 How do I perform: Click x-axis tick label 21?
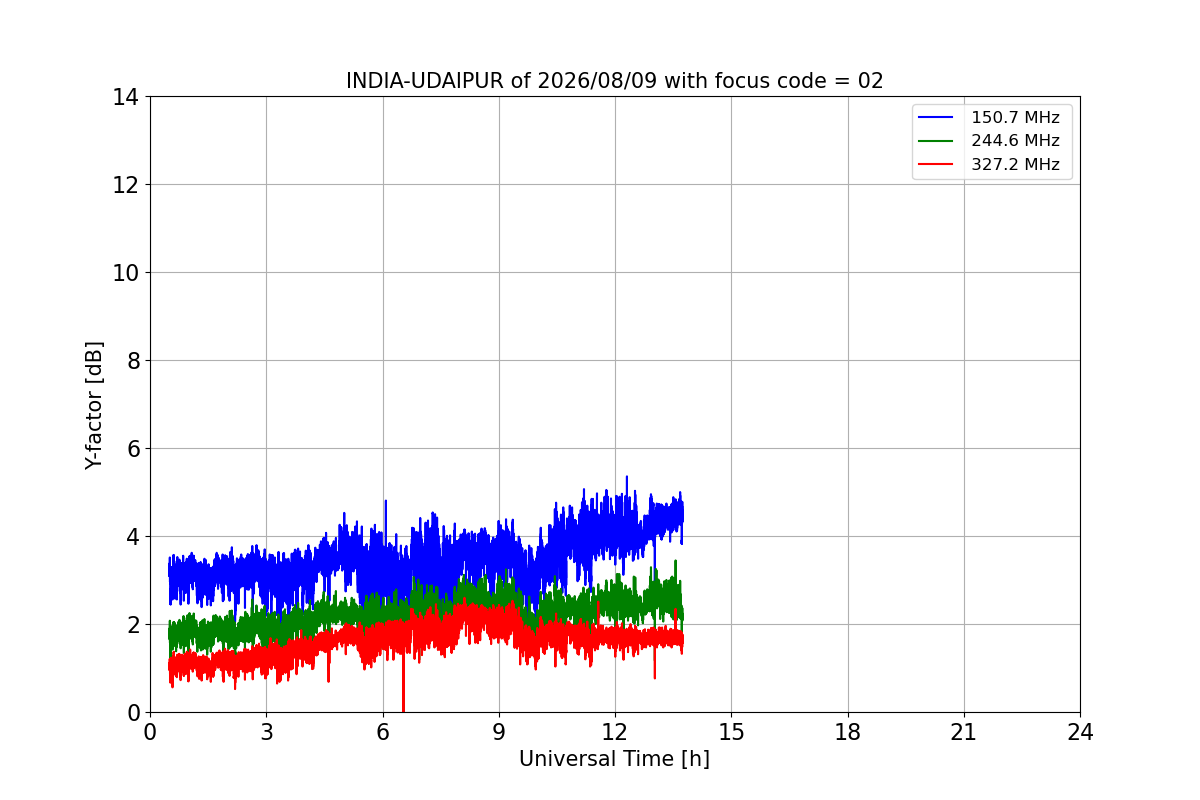(964, 732)
